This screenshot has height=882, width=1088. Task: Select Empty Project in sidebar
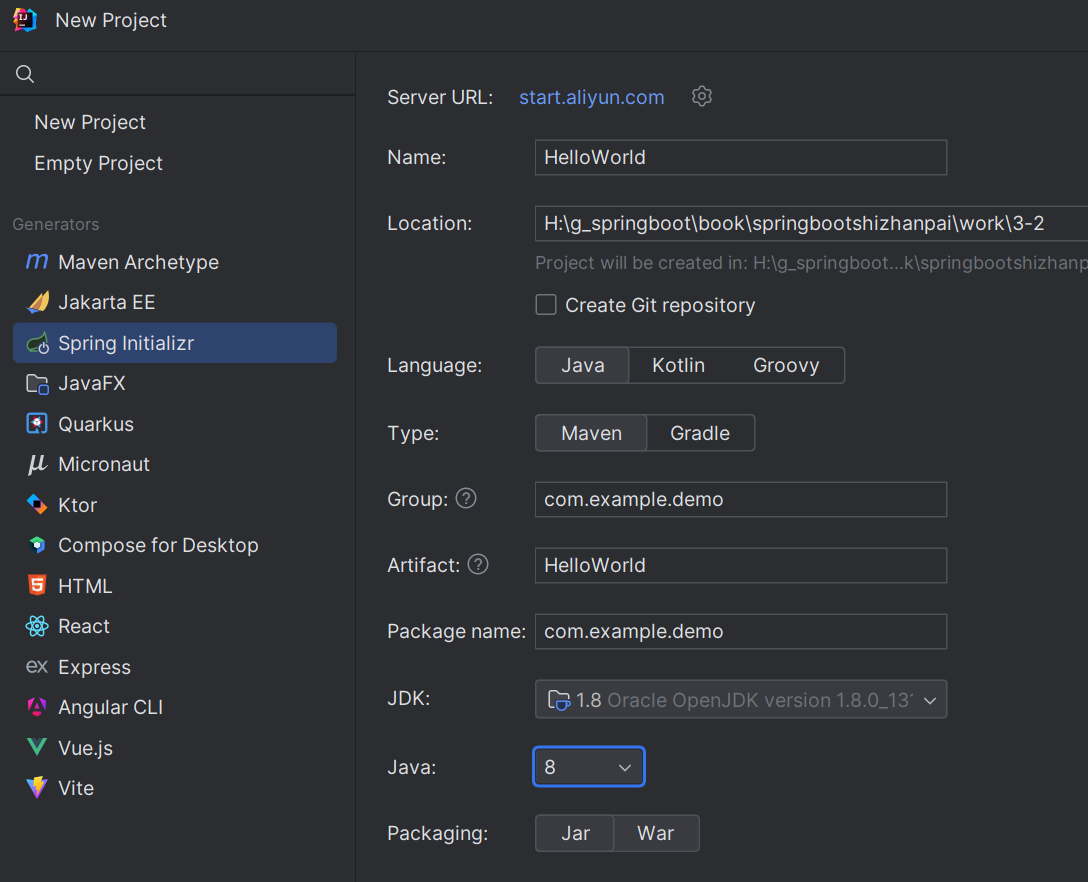point(99,163)
